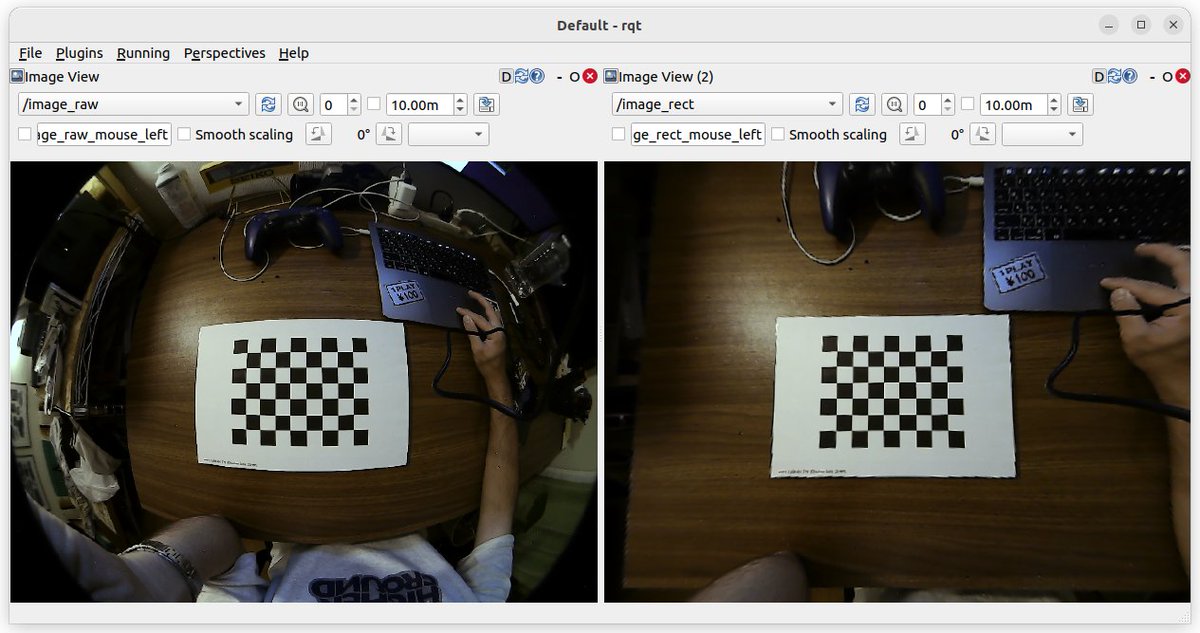Close the left Image View panel
The width and height of the screenshot is (1200, 633).
point(590,76)
